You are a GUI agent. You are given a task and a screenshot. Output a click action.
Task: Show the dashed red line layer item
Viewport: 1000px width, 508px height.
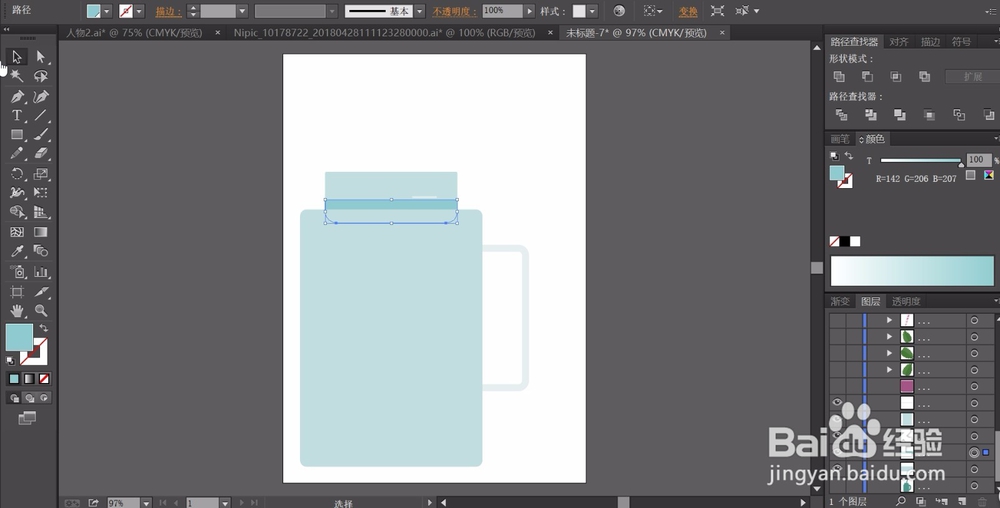pos(837,320)
